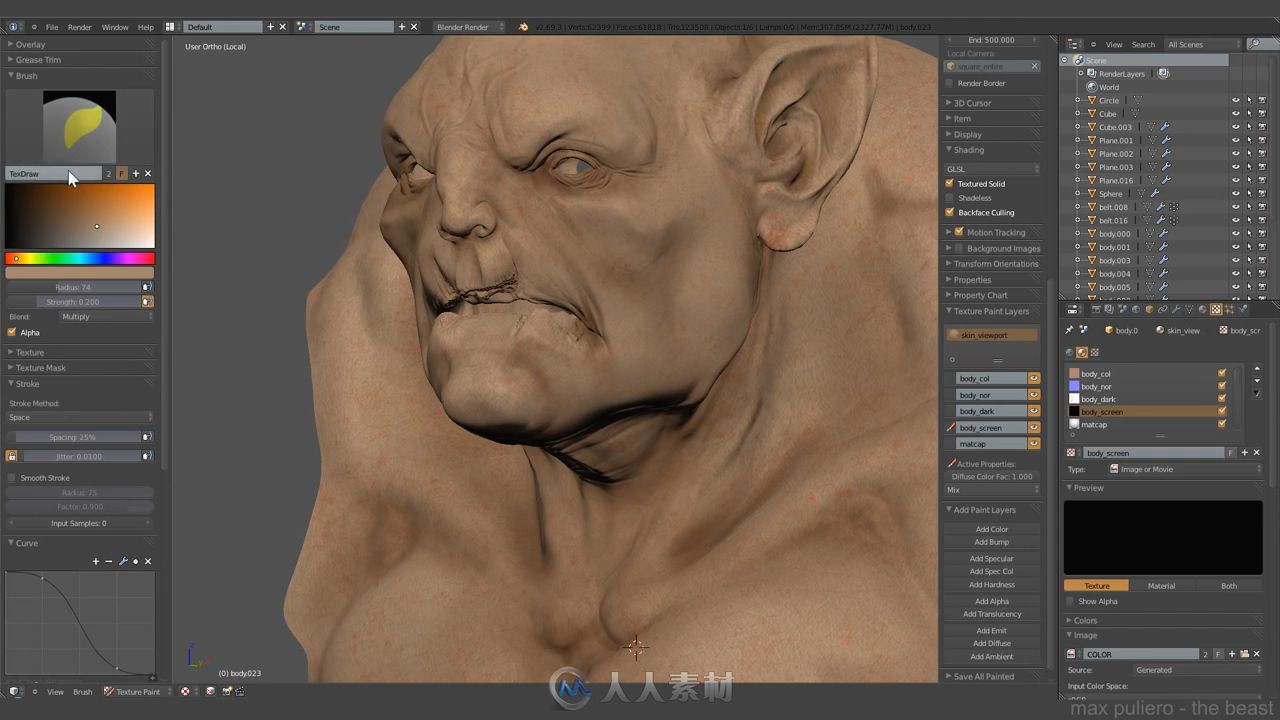
Task: Toggle fake user F for TexDraw brush
Action: (122, 173)
